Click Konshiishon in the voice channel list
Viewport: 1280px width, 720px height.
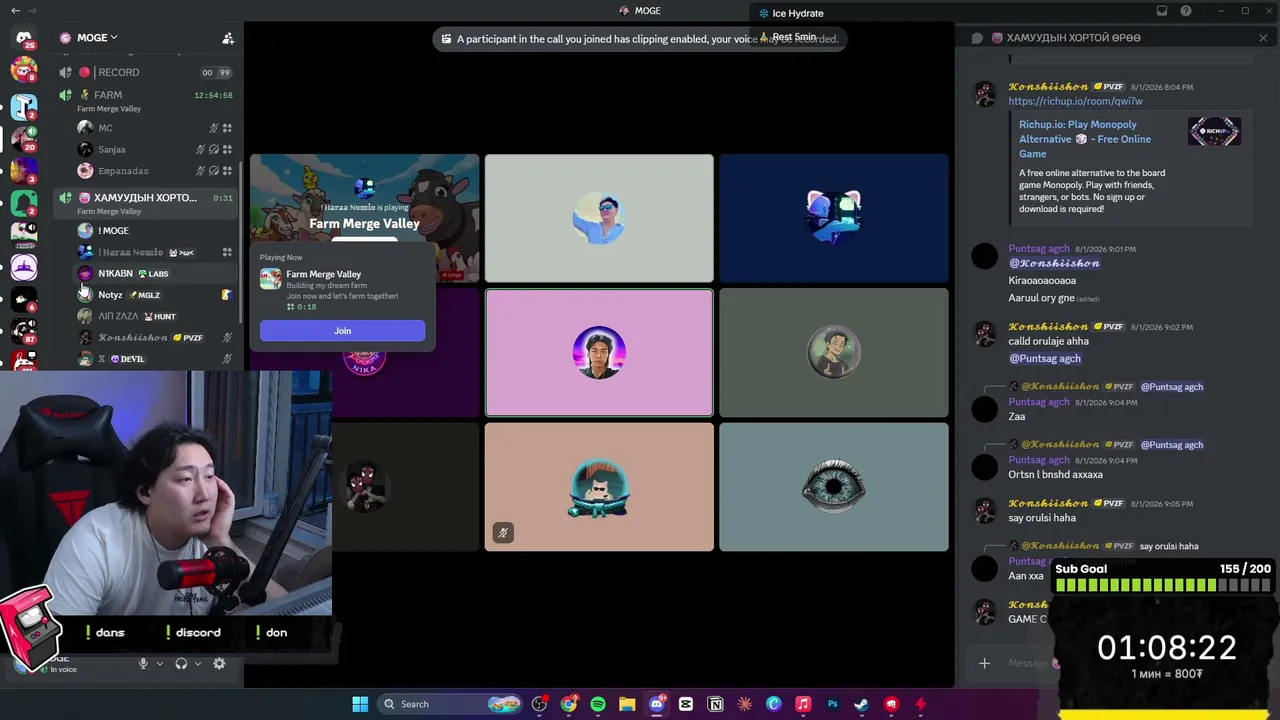click(155, 337)
